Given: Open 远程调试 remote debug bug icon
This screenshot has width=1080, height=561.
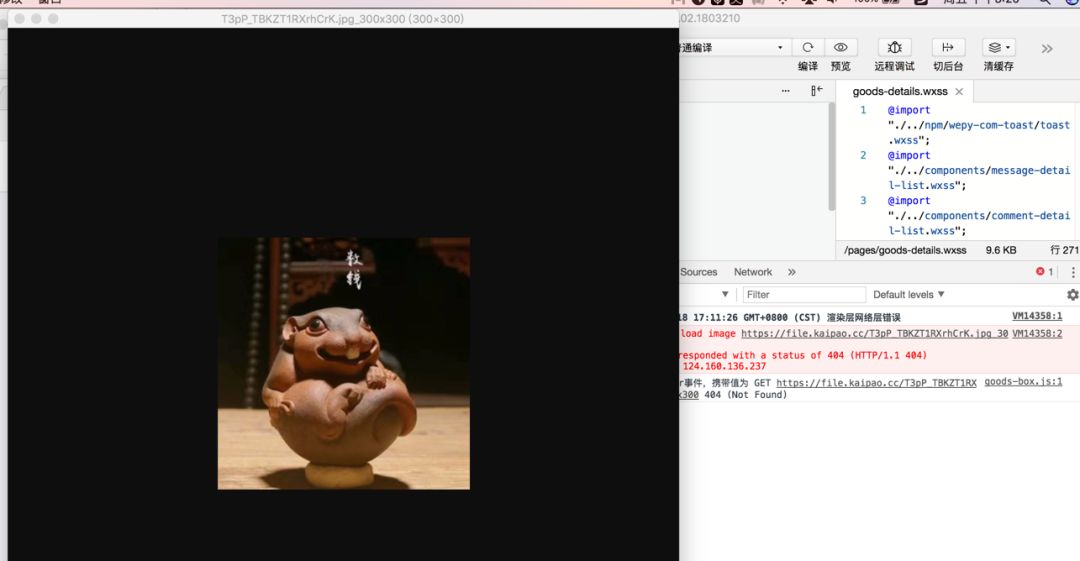Looking at the screenshot, I should click(894, 47).
